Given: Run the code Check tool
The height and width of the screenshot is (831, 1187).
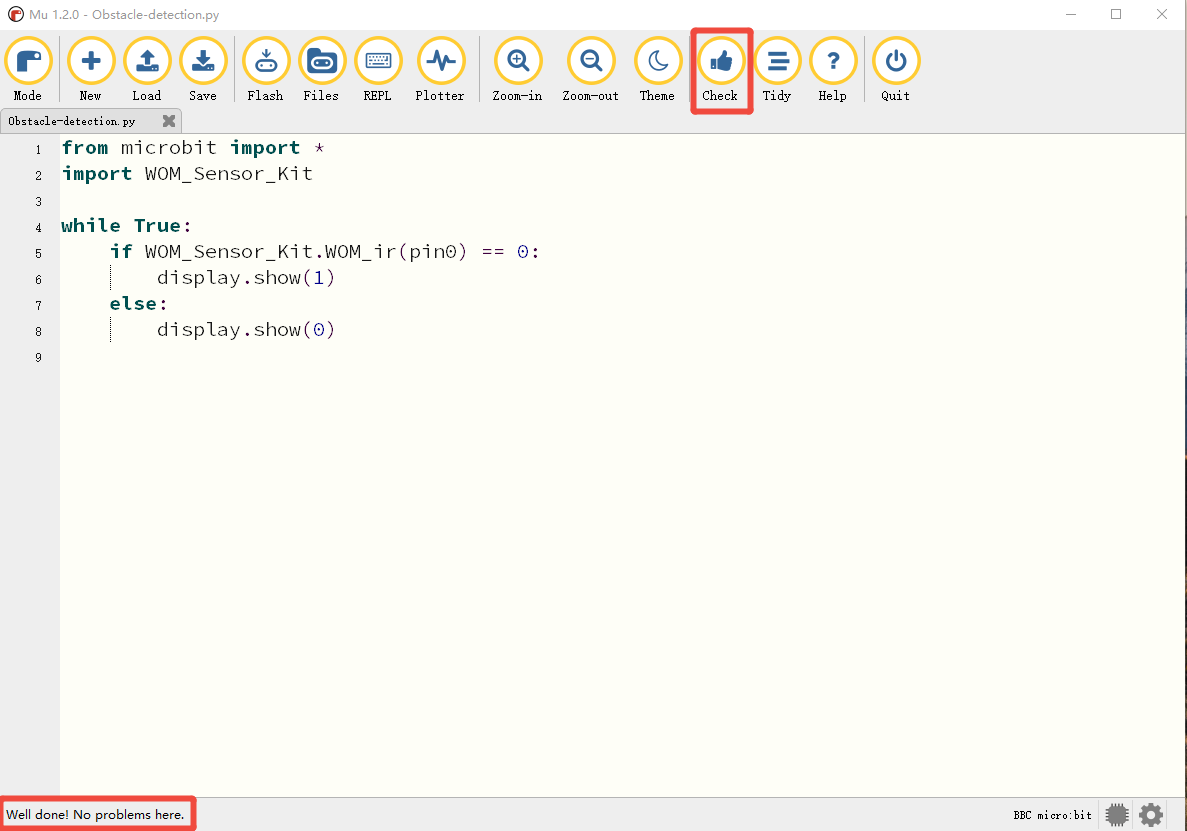Looking at the screenshot, I should 721,61.
